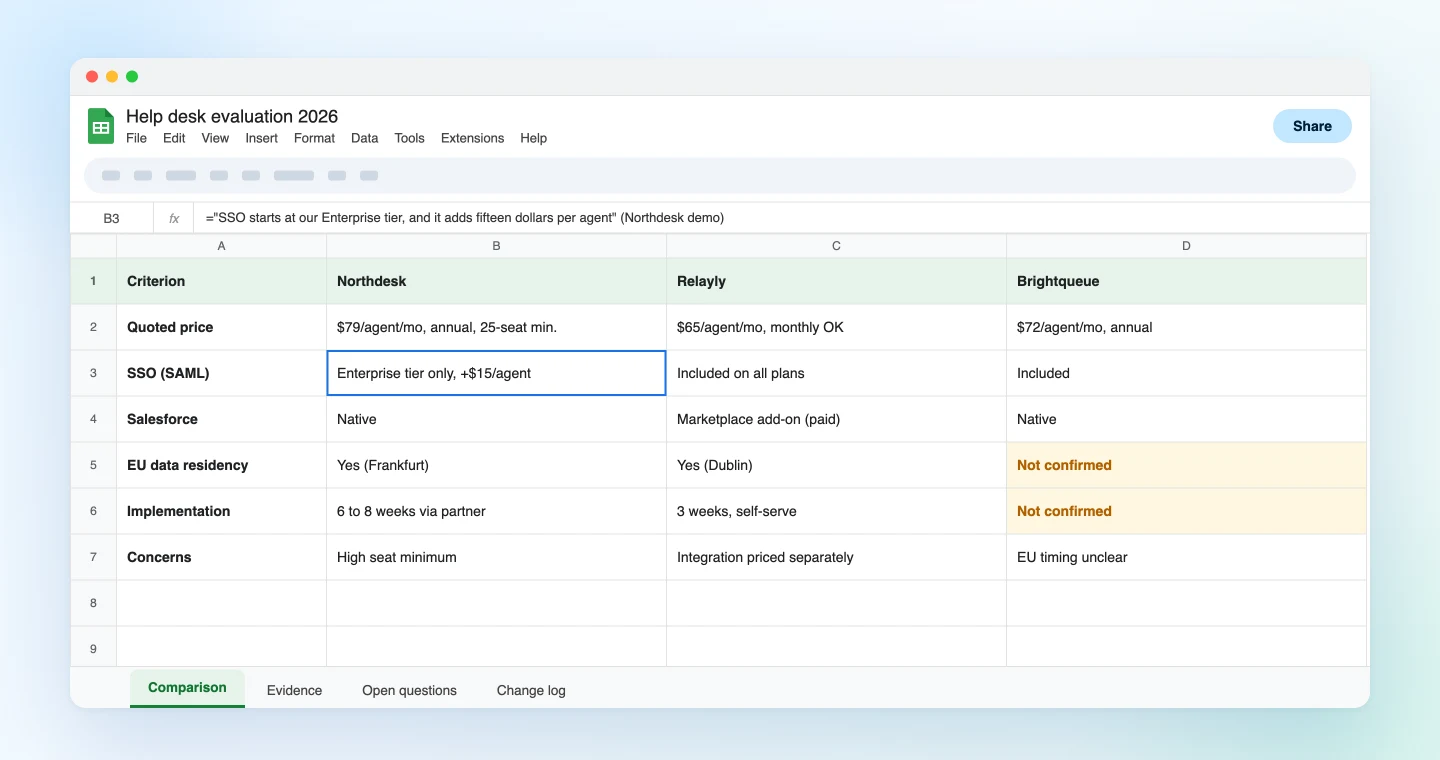This screenshot has width=1440, height=760.
Task: Click the document title Help desk evaluation 2026
Action: [232, 116]
